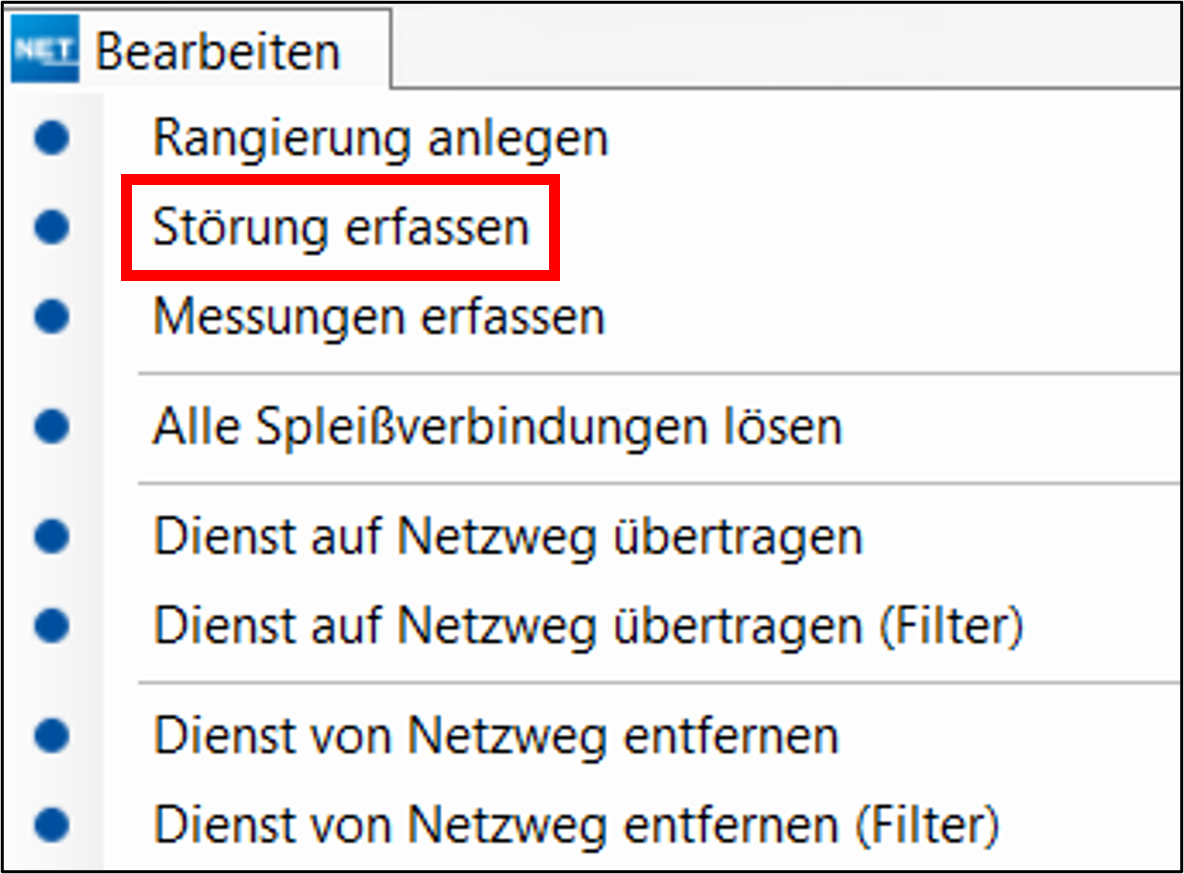Select Dienst von Netzweg entfernen

pos(495,736)
